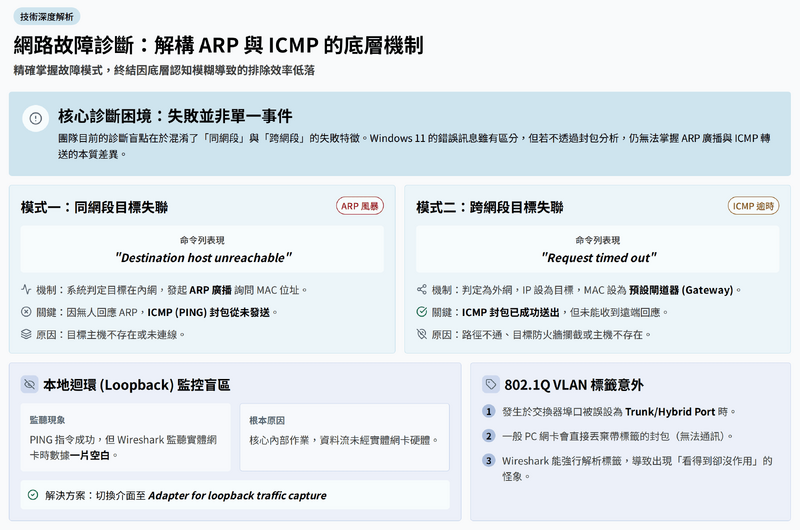800x530 pixels.
Task: Click the pulse icon next to 機制：系統判定目標在內網
Action: 26,290
